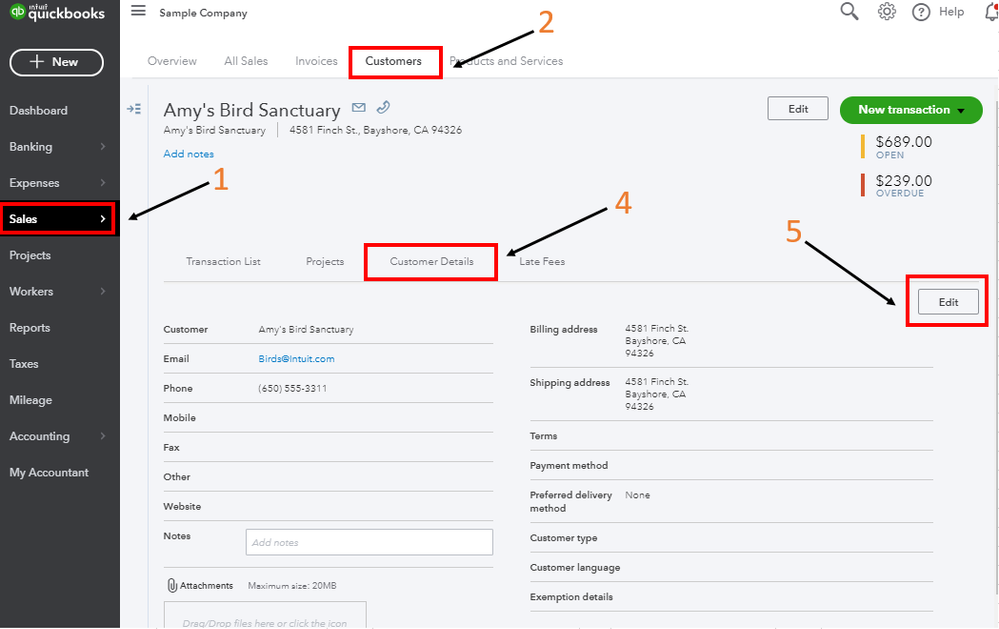Open Mileage in the sidebar
This screenshot has height=629, width=999.
(x=31, y=400)
